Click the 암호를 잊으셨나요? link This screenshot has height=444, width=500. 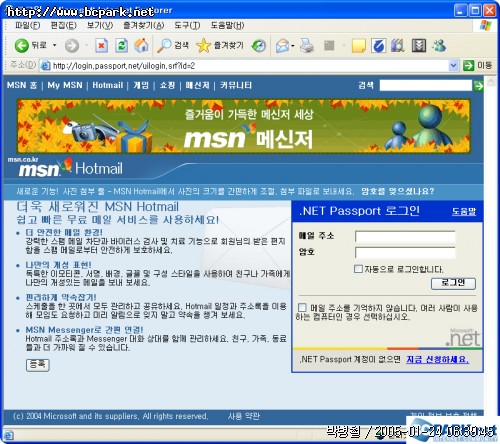point(398,191)
